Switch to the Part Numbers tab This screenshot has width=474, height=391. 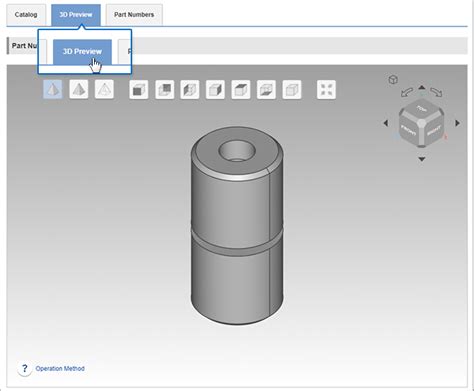[x=134, y=15]
